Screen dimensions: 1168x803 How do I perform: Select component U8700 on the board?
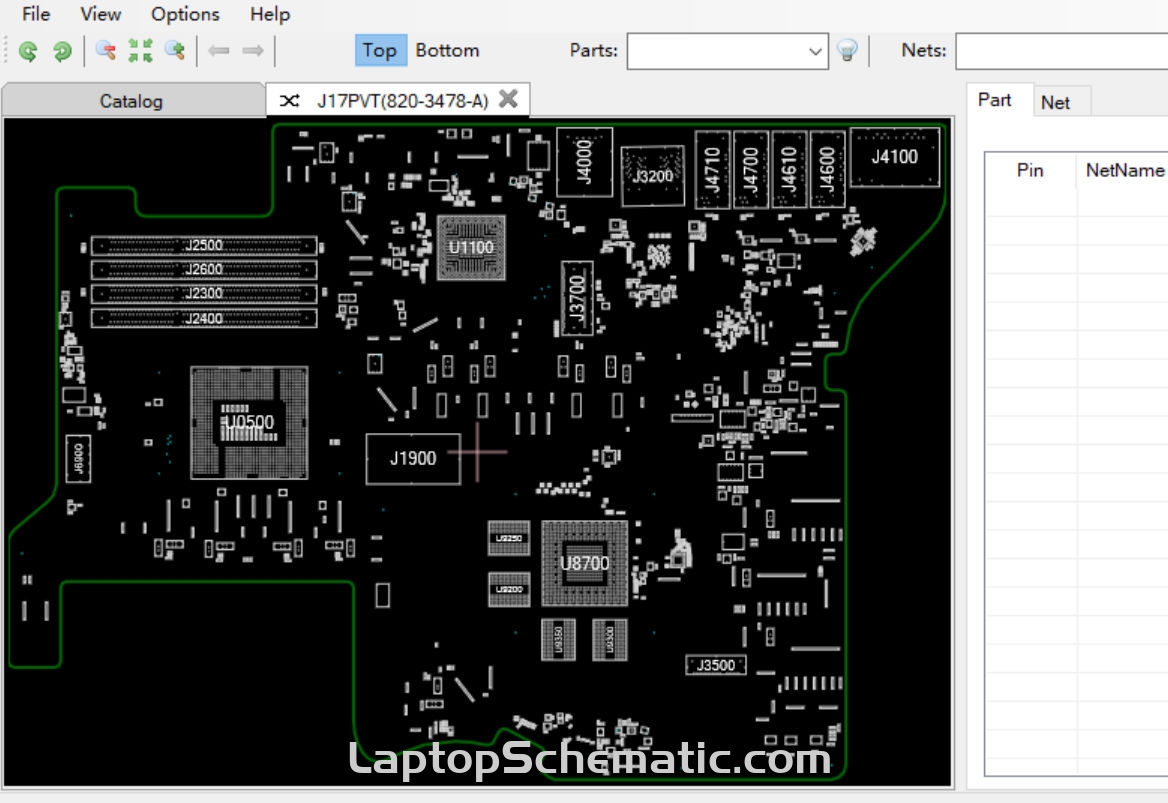585,563
